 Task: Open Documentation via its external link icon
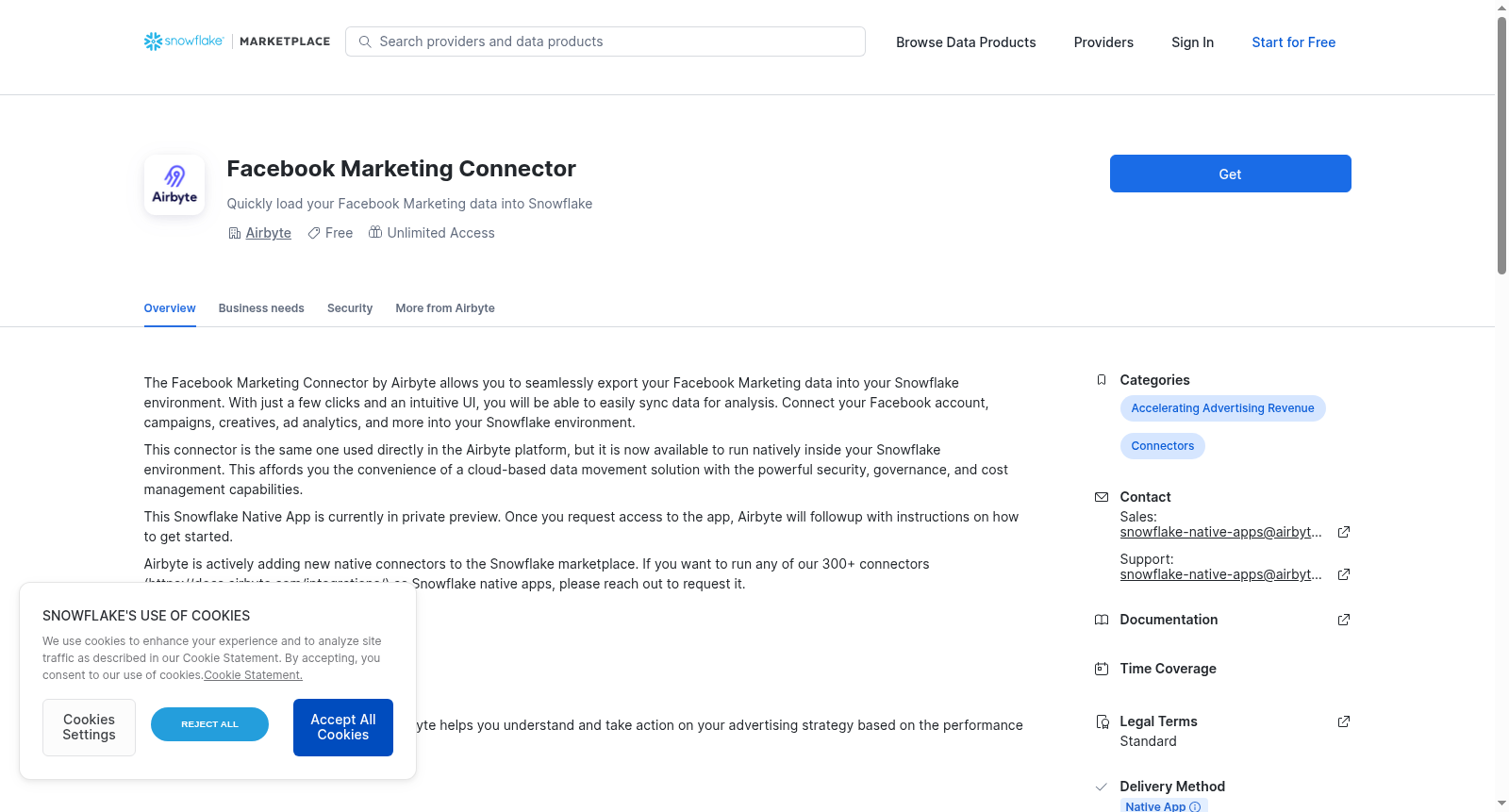(x=1344, y=620)
